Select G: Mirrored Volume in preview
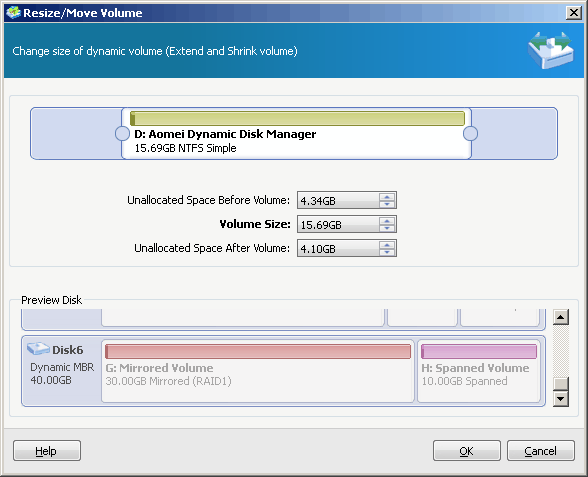The width and height of the screenshot is (588, 477). (x=258, y=371)
